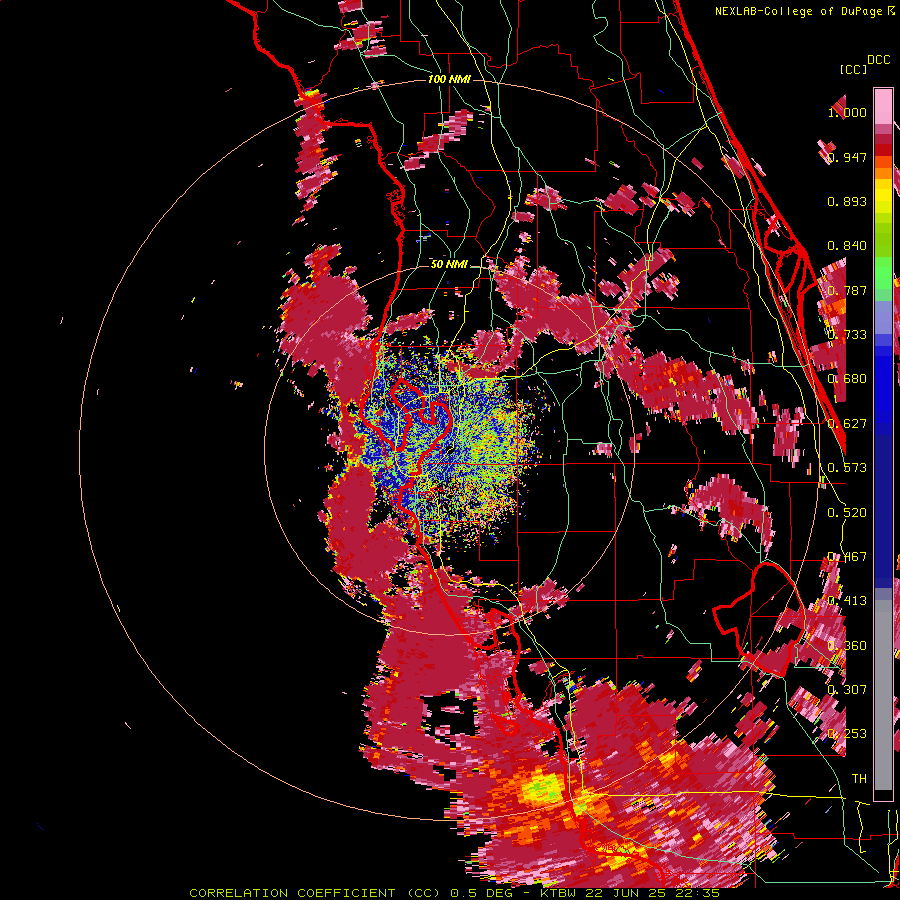Pick the gray low-value segment of color bar

tap(883, 695)
